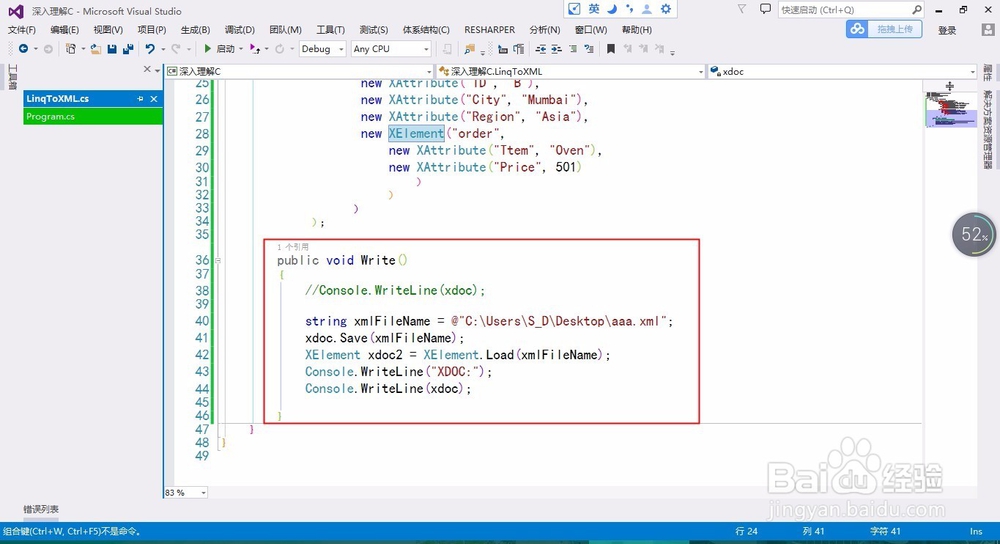
Task: Click the code minimap scrollbar preview
Action: [x=950, y=110]
